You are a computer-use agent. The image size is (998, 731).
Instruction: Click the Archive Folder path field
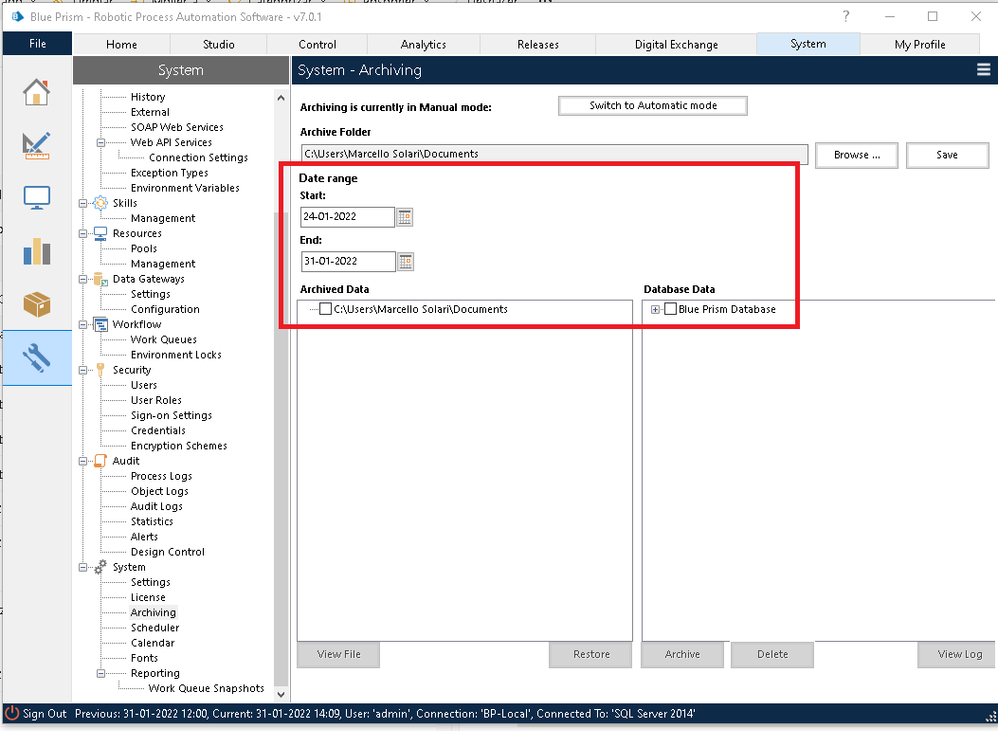coord(554,154)
